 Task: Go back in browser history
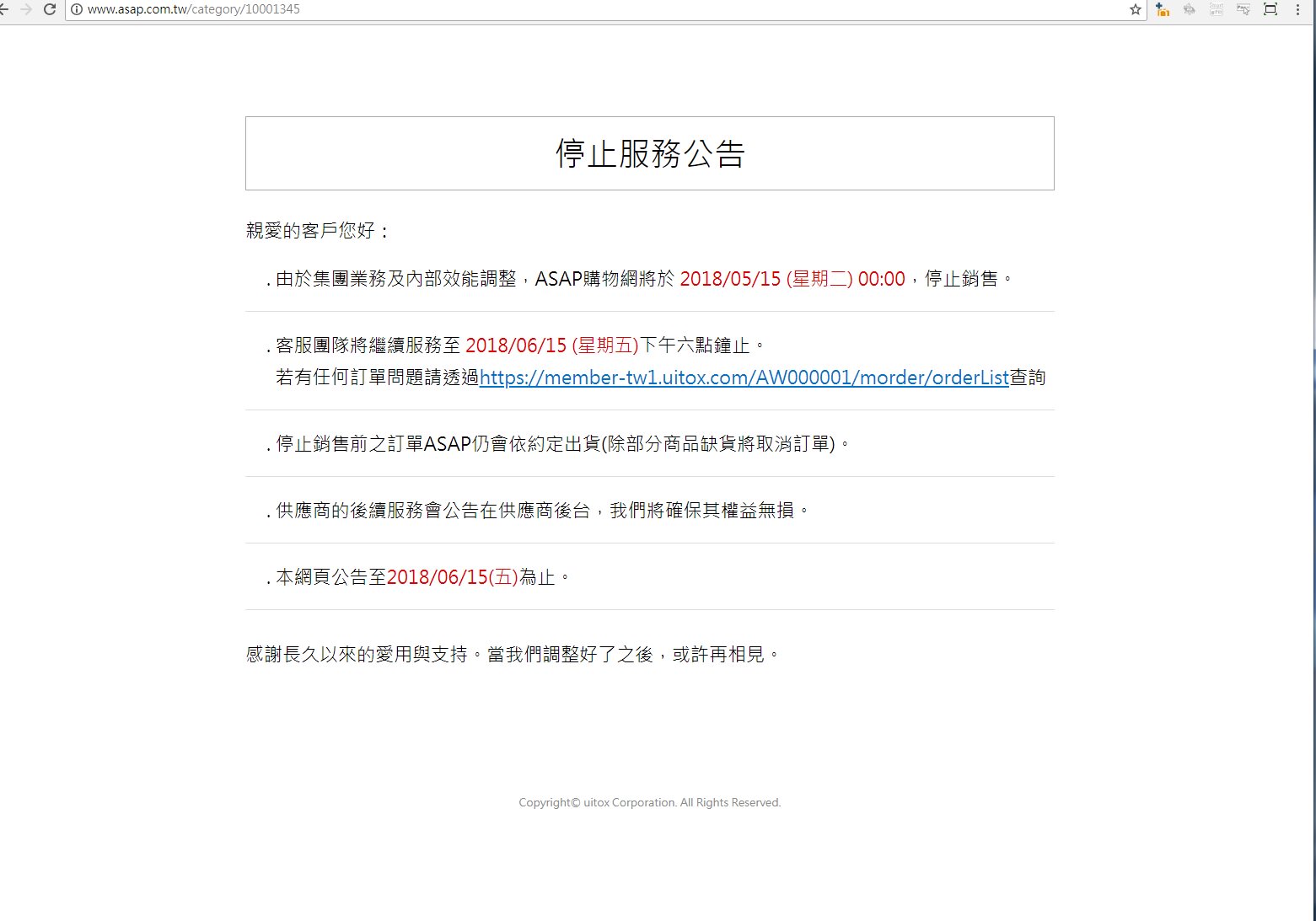3,9
